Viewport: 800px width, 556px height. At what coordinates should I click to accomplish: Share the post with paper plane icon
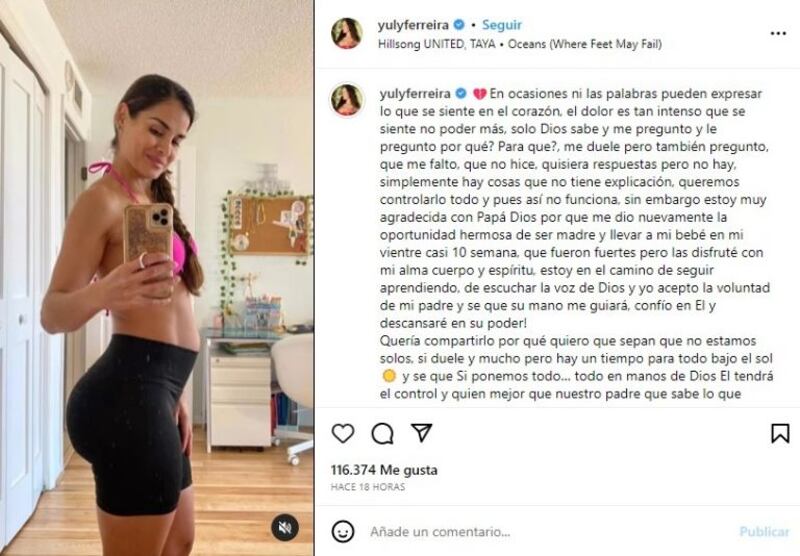coord(422,433)
